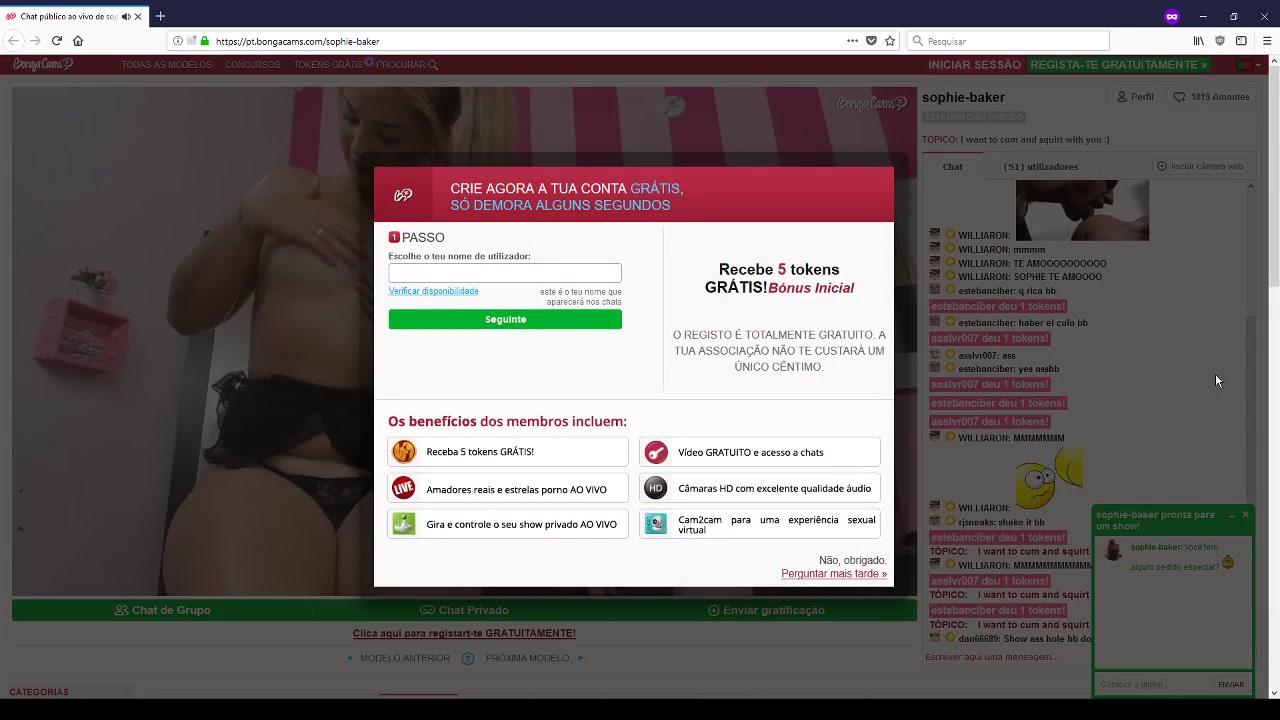
Task: Open the Pocket save icon
Action: [871, 41]
